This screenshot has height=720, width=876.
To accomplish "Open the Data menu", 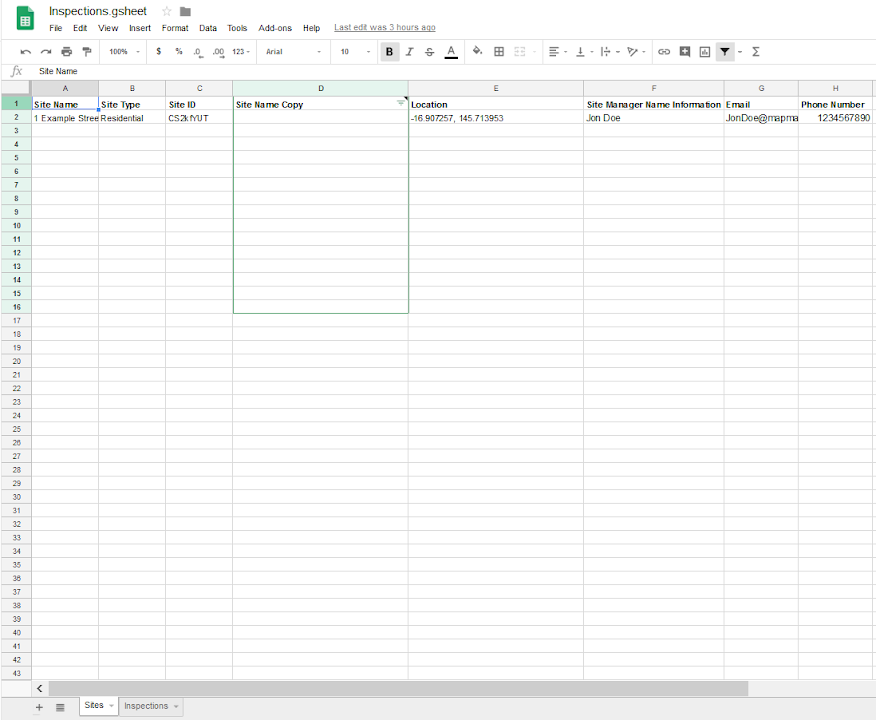I will [207, 28].
